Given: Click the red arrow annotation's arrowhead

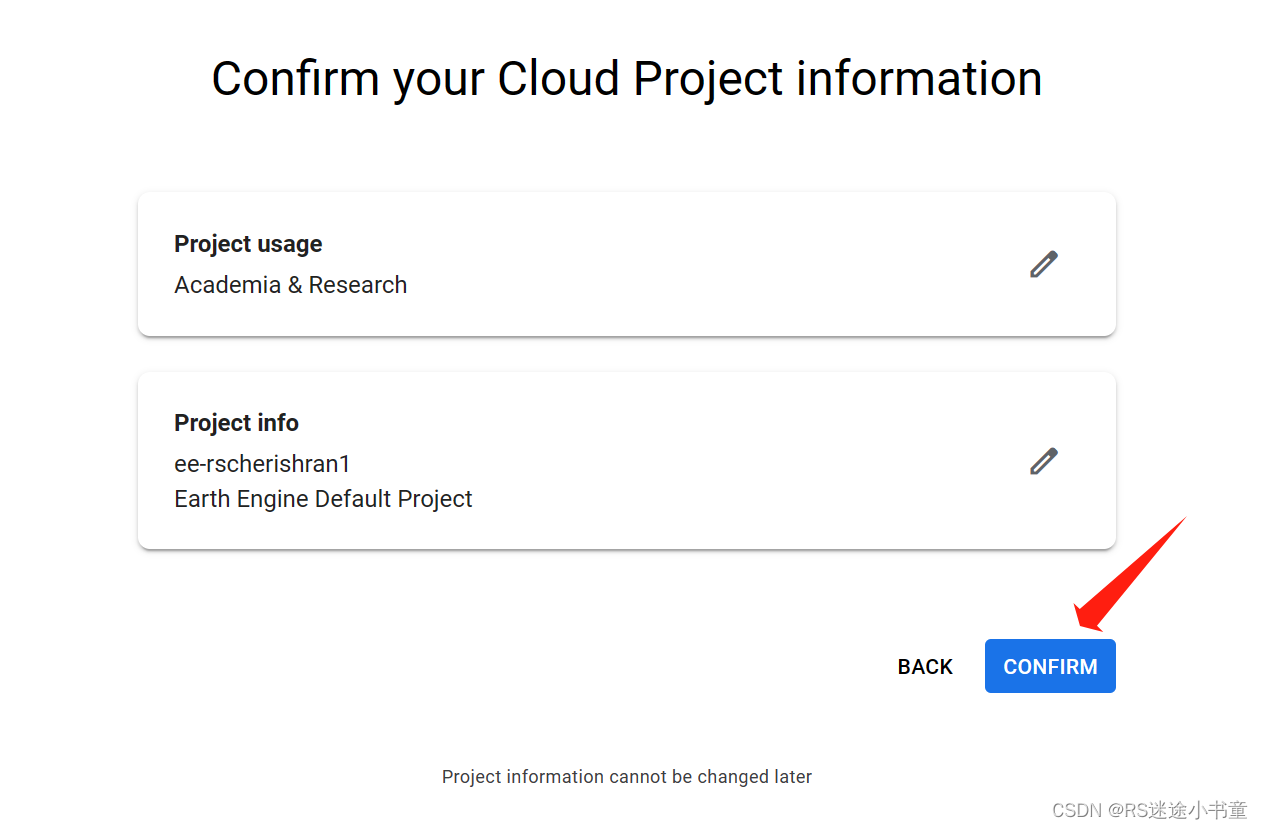Looking at the screenshot, I should [1092, 615].
